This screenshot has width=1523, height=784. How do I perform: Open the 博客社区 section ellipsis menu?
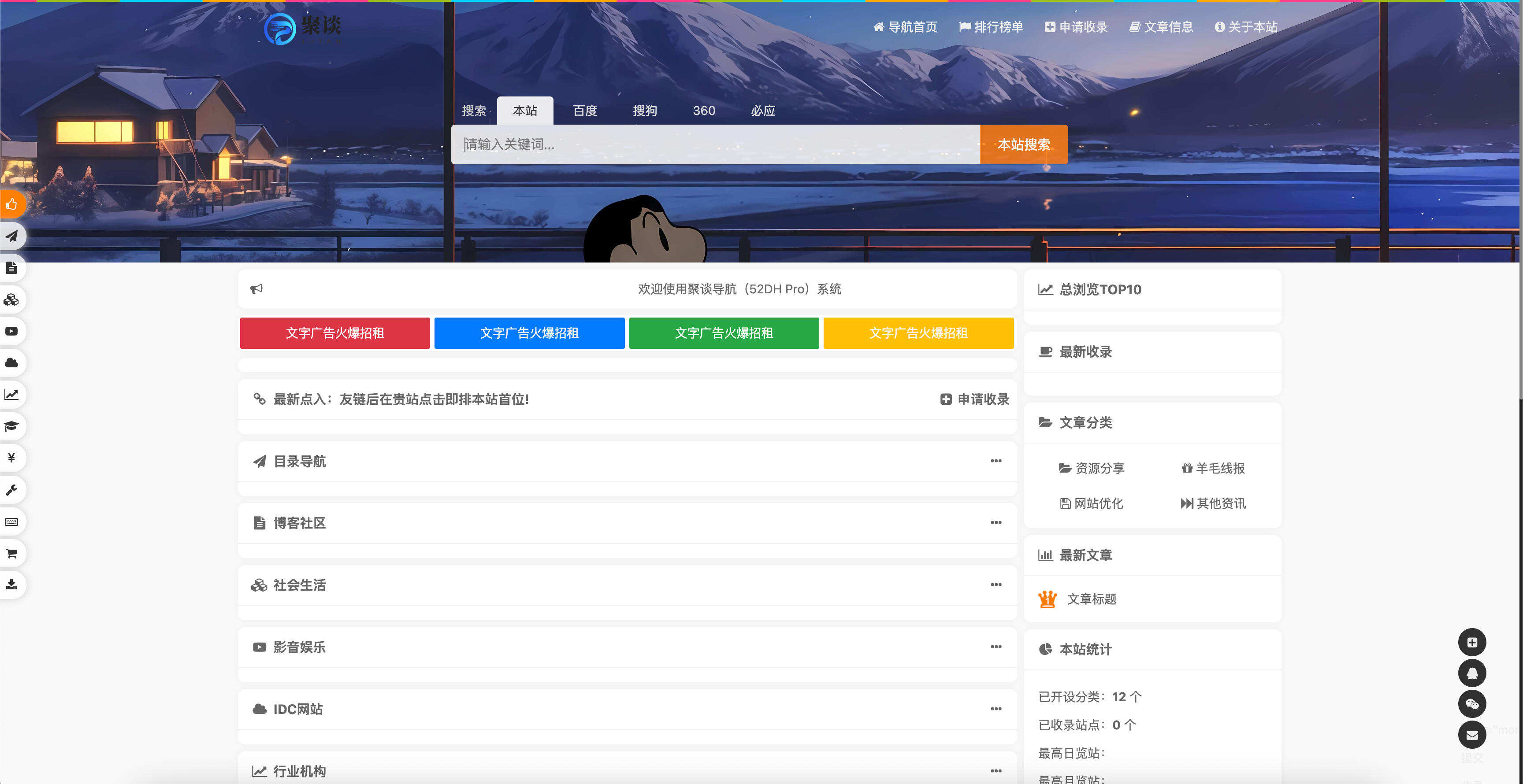point(996,523)
